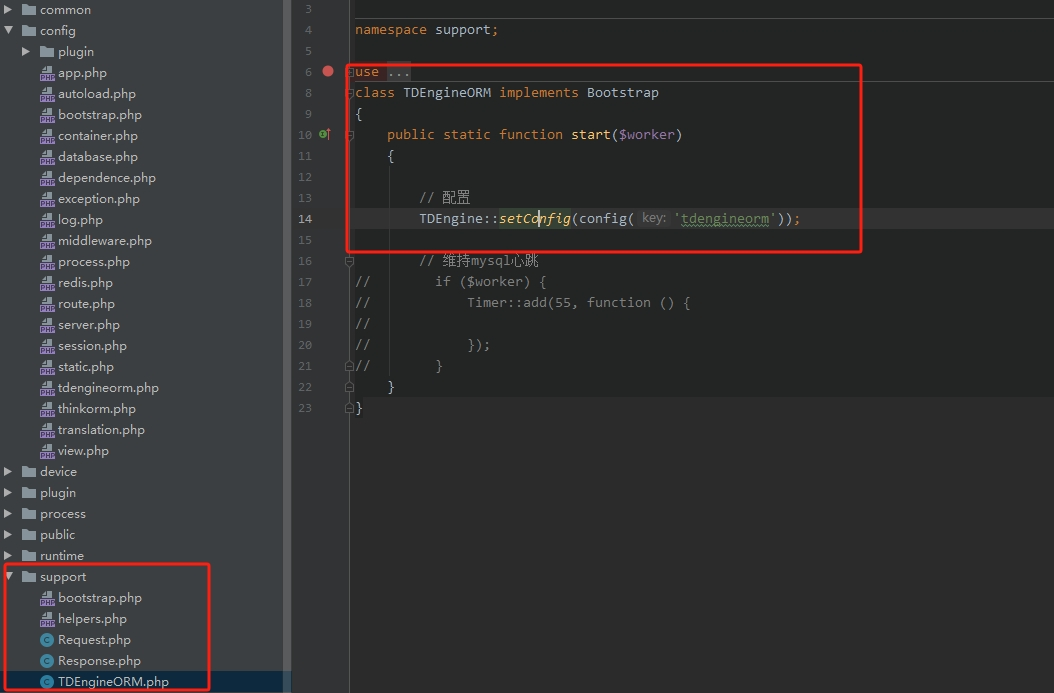This screenshot has height=693, width=1054.
Task: Click the static.php file icon
Action: (x=47, y=367)
